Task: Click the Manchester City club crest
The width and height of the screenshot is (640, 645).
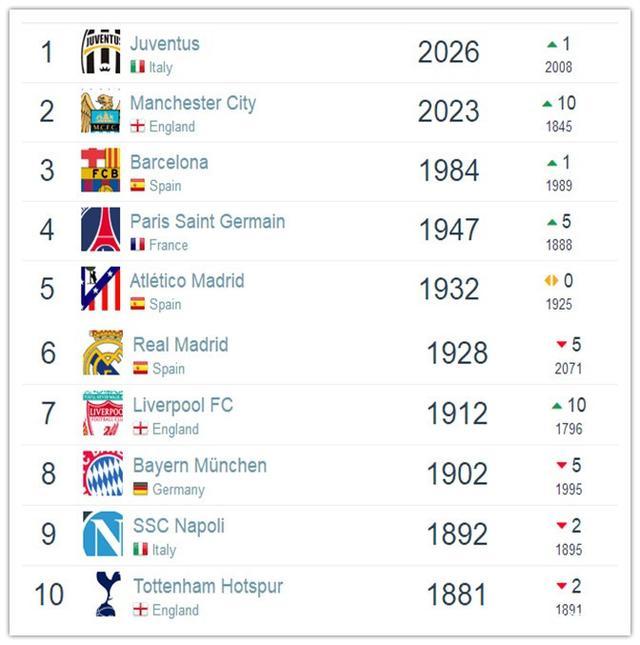Action: coord(101,111)
